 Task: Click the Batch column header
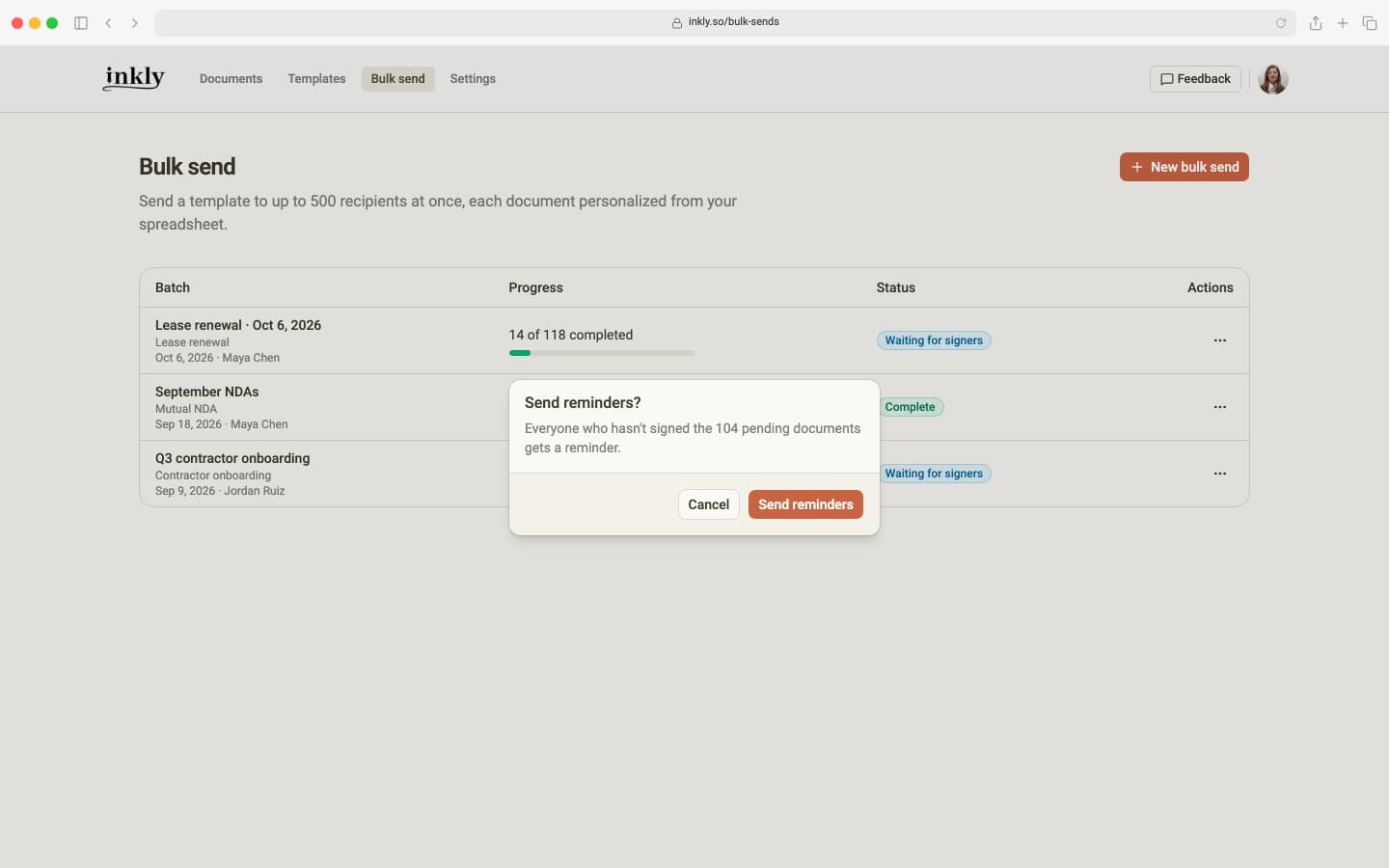(173, 287)
